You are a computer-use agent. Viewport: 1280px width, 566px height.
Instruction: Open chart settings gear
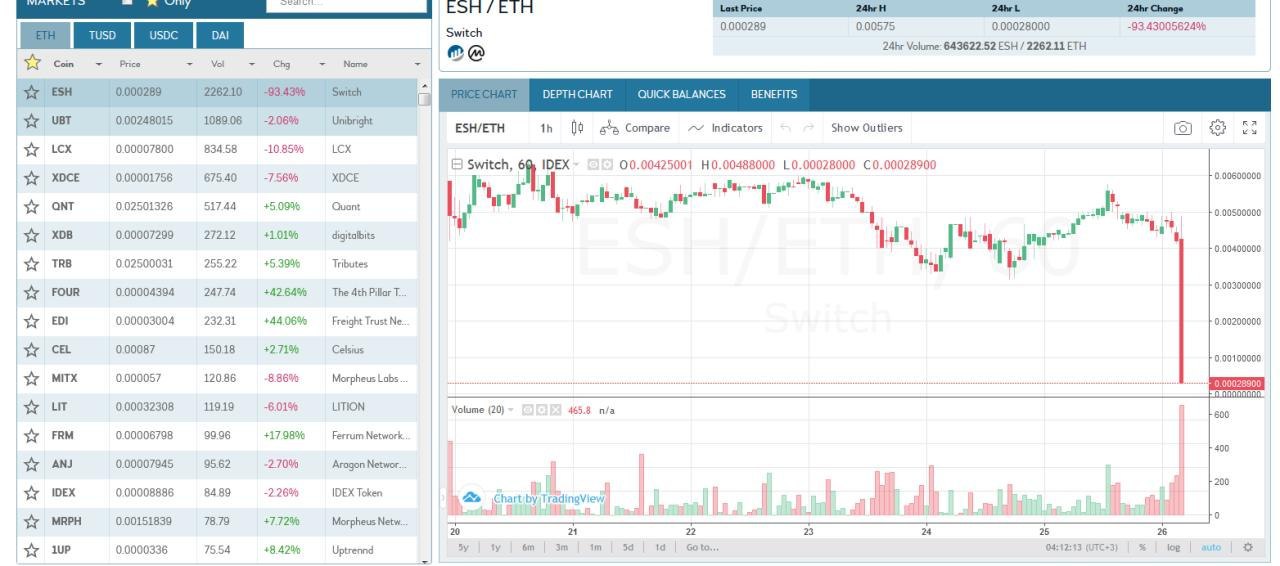click(x=1217, y=128)
